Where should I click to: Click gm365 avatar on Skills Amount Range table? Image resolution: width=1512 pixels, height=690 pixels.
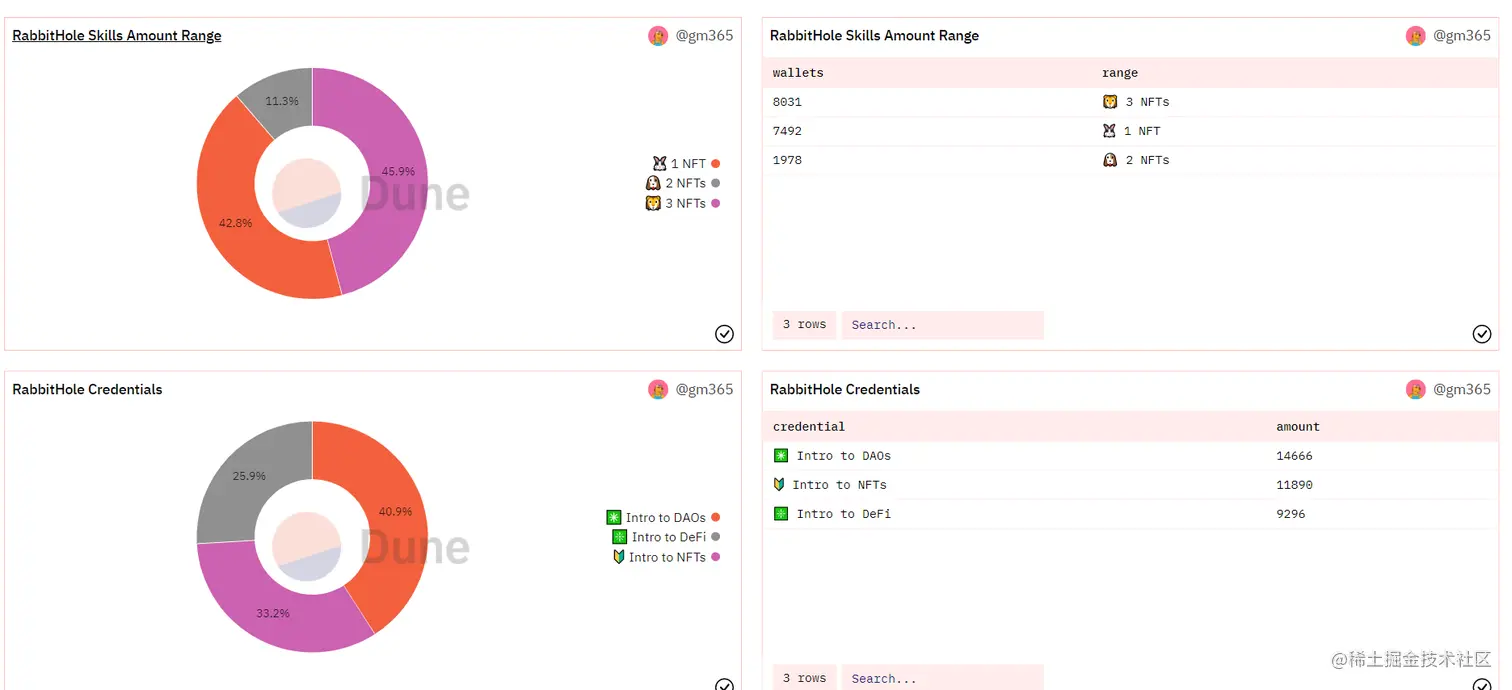(x=1416, y=35)
